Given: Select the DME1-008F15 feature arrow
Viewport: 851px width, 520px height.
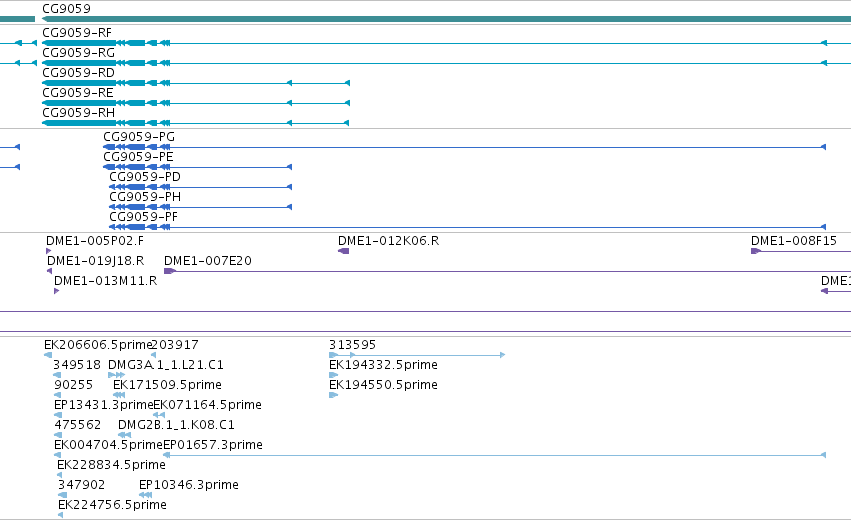Looking at the screenshot, I should pyautogui.click(x=756, y=251).
